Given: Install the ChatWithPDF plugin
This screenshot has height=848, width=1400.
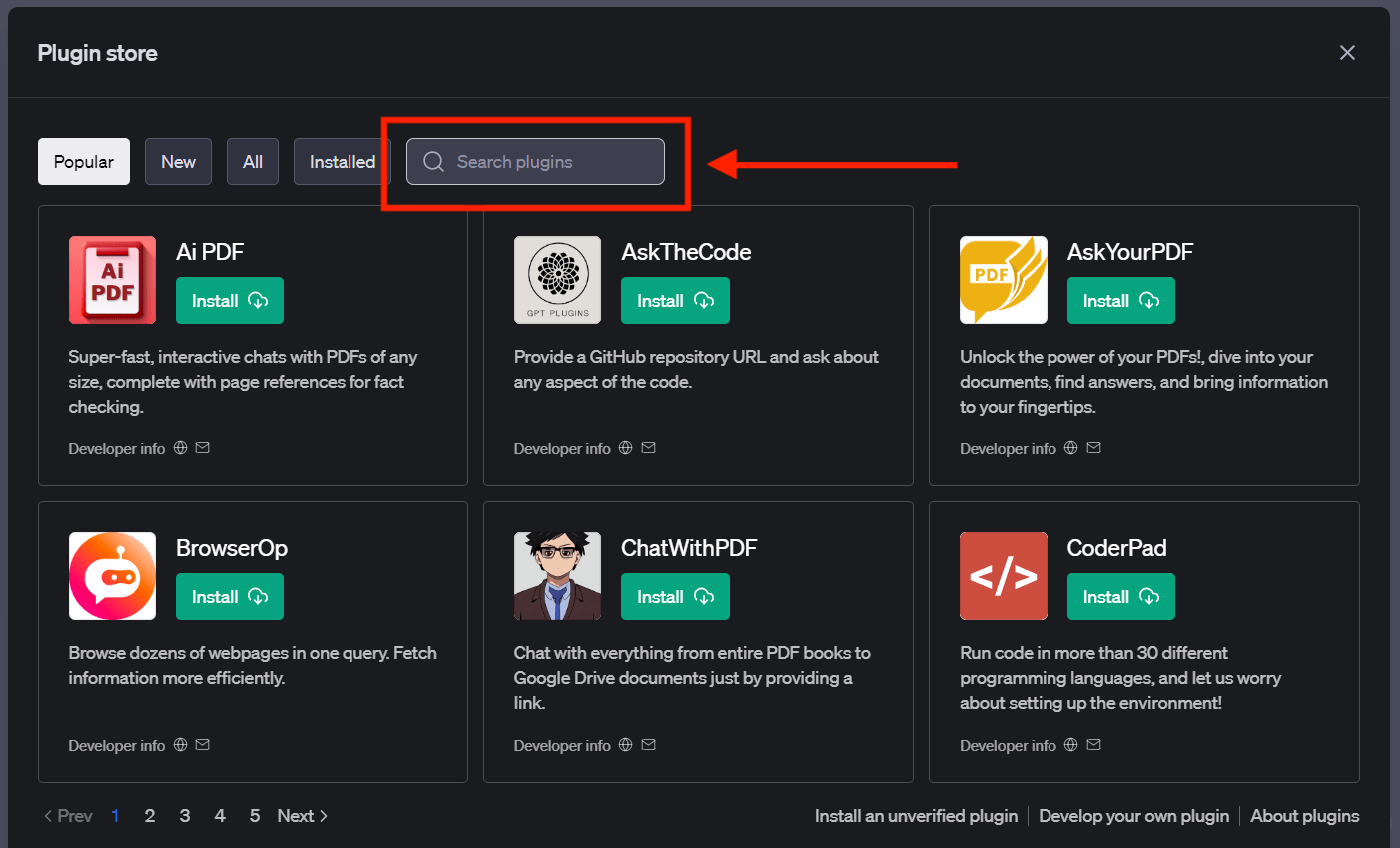Looking at the screenshot, I should click(675, 597).
